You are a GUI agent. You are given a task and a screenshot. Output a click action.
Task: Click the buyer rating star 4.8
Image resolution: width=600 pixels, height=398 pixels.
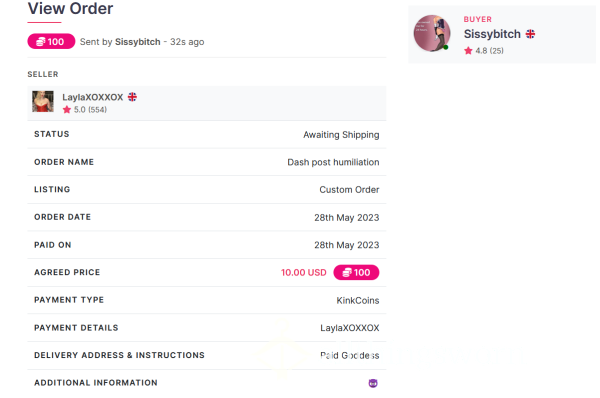pos(468,51)
